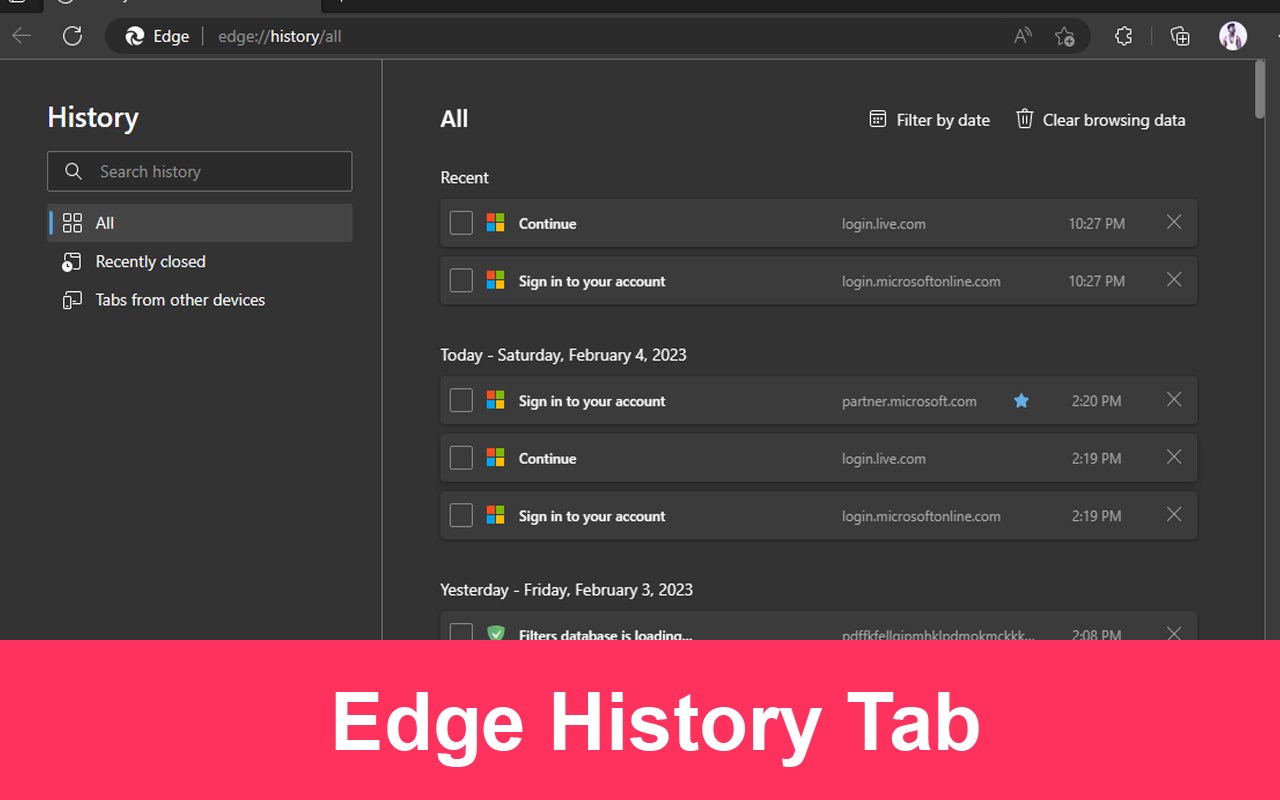Click login.microsoftonline.com in 10:27 PM row

921,281
